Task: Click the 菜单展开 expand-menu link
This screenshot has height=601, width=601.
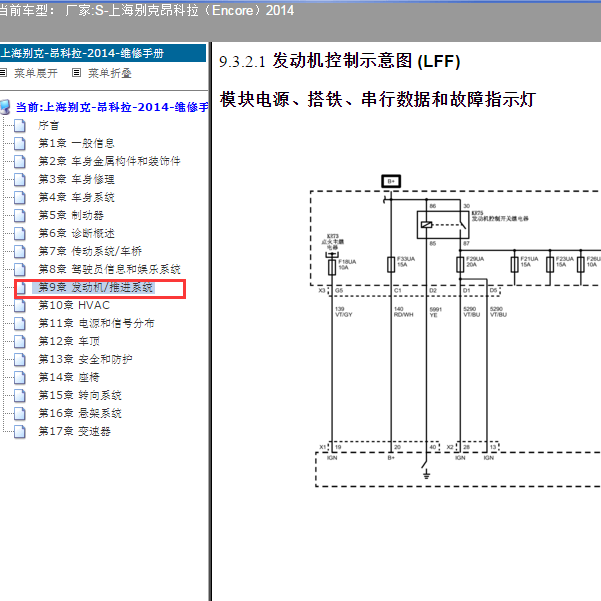Action: coord(36,73)
